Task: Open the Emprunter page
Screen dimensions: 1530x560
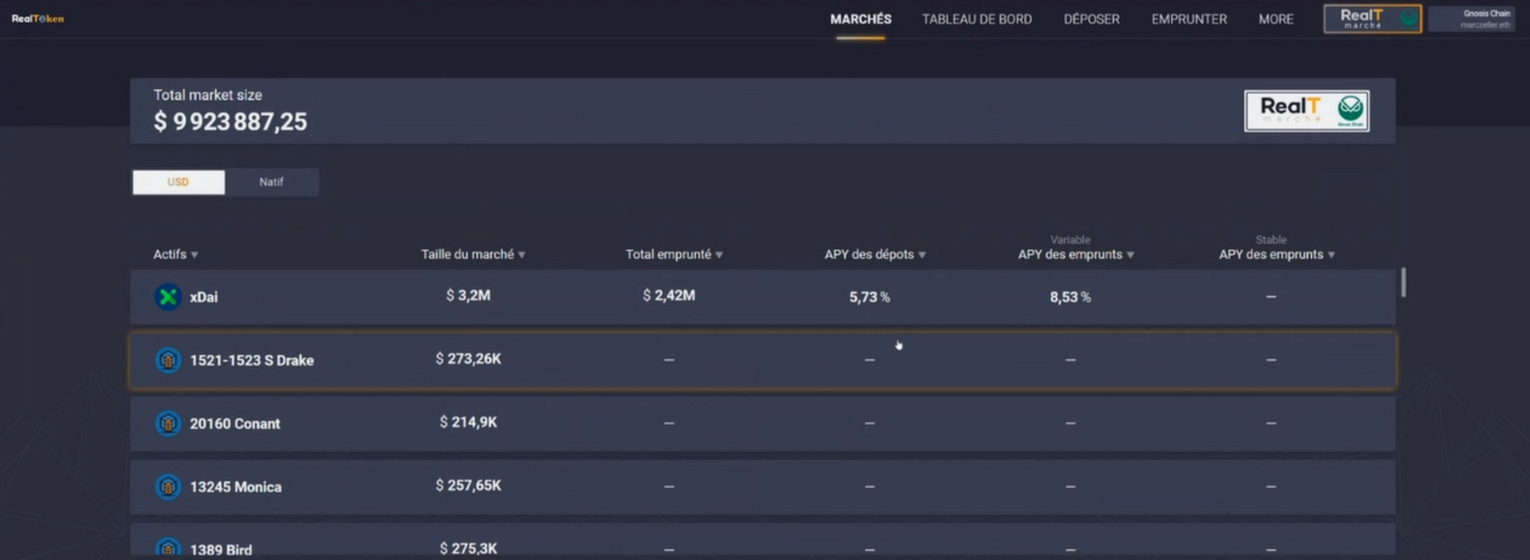Action: (1189, 19)
